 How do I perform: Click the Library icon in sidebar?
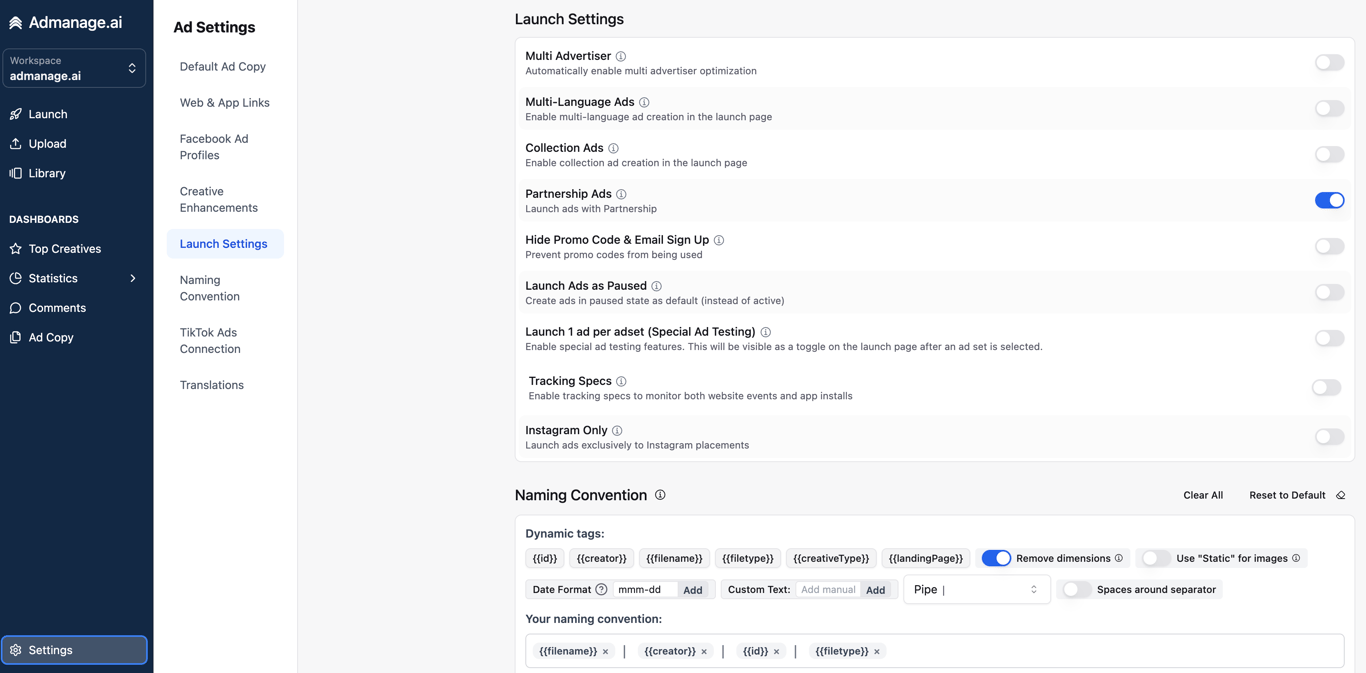pyautogui.click(x=16, y=173)
